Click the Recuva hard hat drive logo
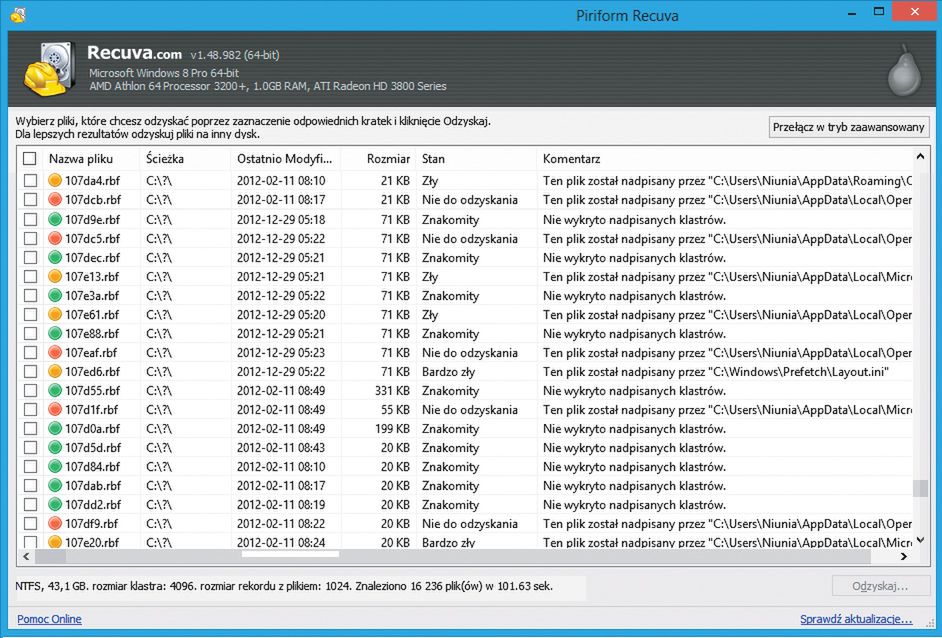Image resolution: width=942 pixels, height=638 pixels. click(50, 69)
